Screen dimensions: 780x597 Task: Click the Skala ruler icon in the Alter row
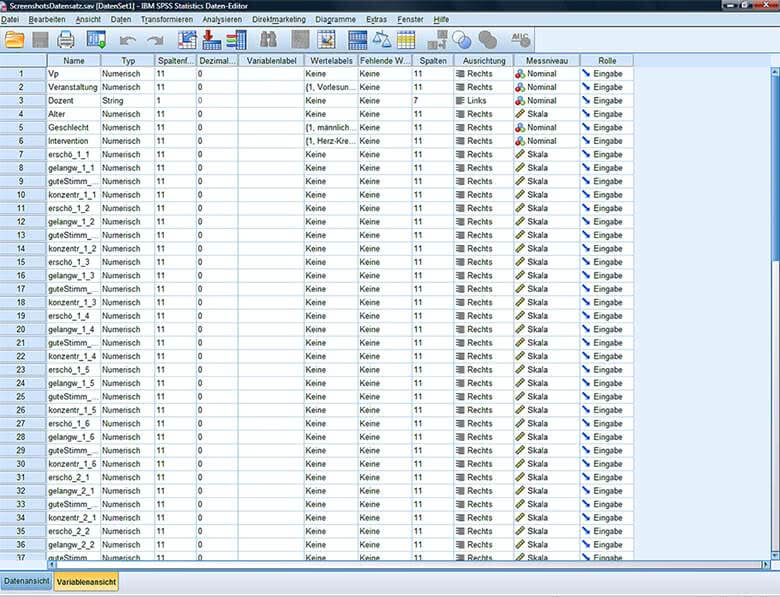(x=520, y=114)
